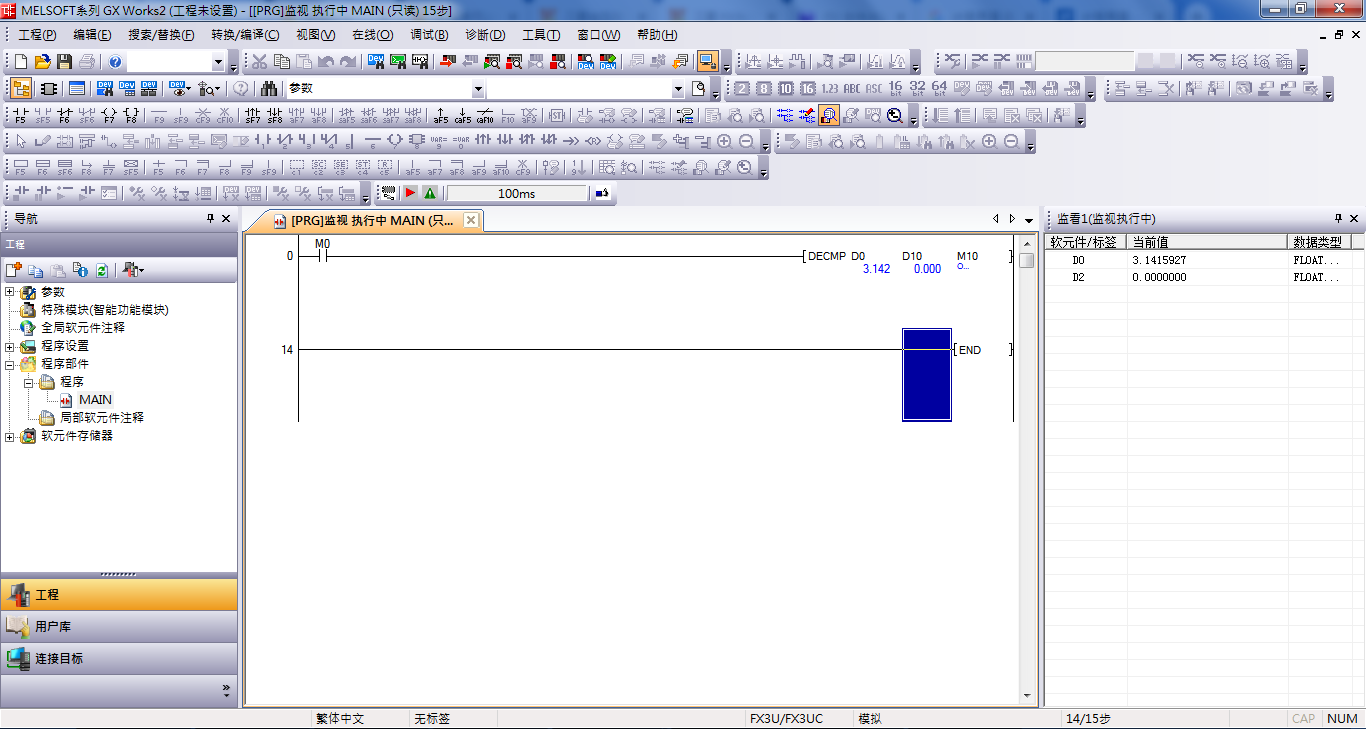Toggle the Watch 1 panel pin

[x=1338, y=219]
